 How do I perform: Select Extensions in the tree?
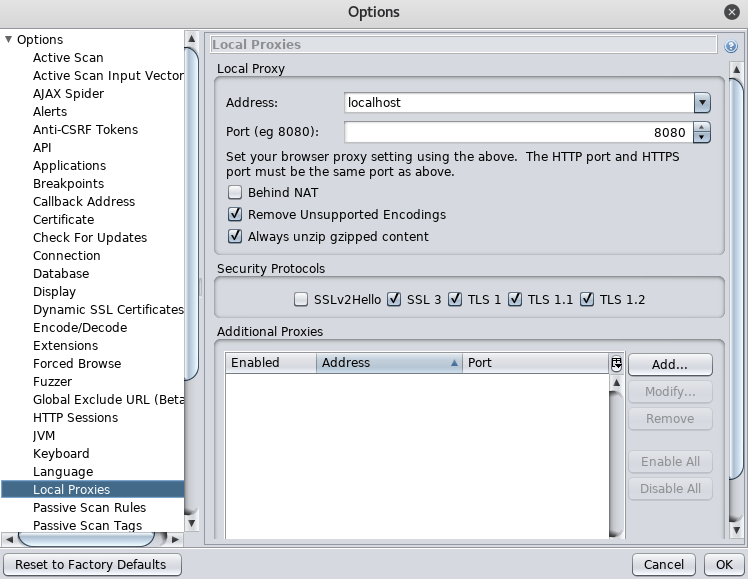65,346
